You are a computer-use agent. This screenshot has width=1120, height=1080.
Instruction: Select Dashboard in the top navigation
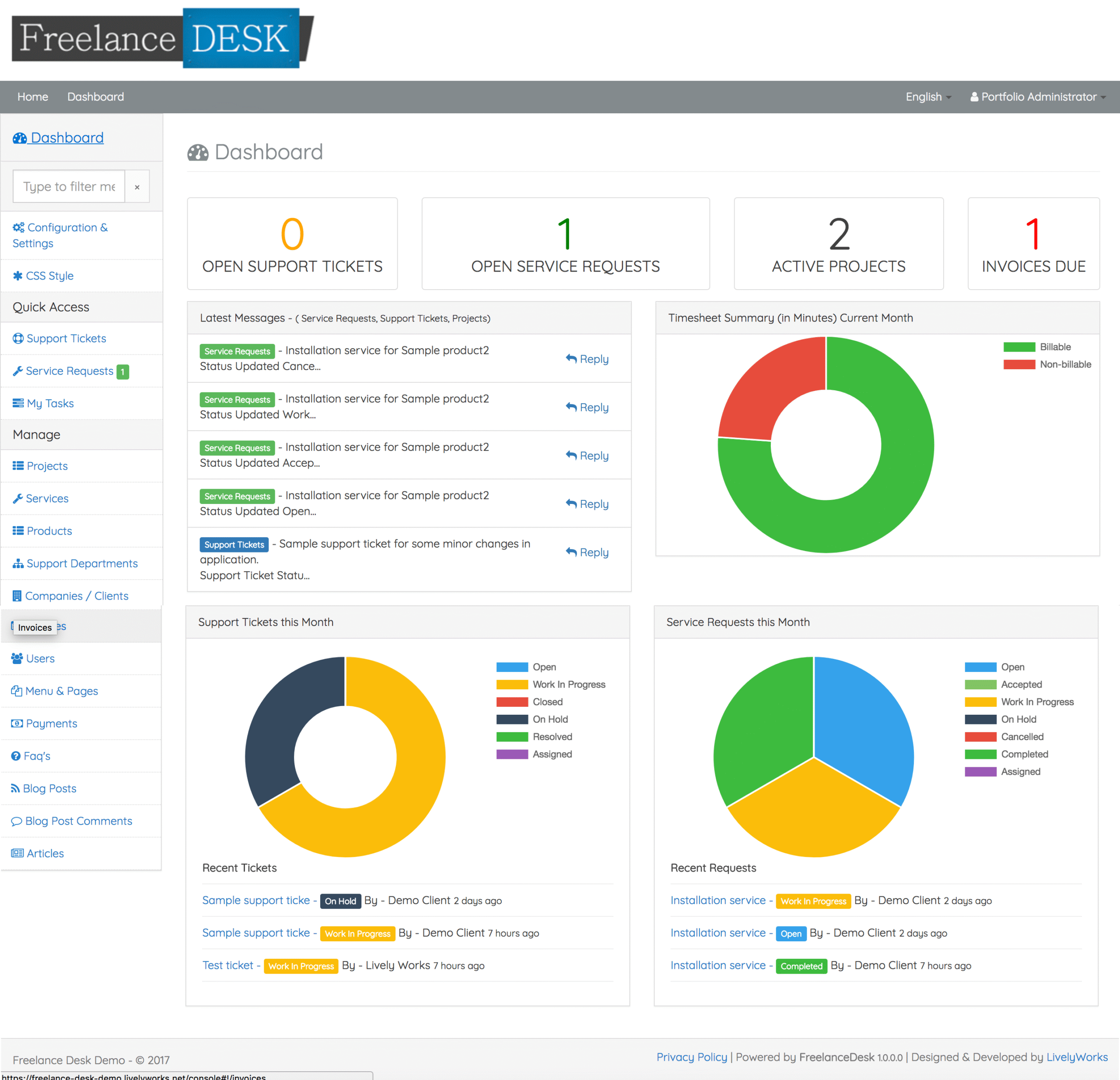click(x=95, y=97)
